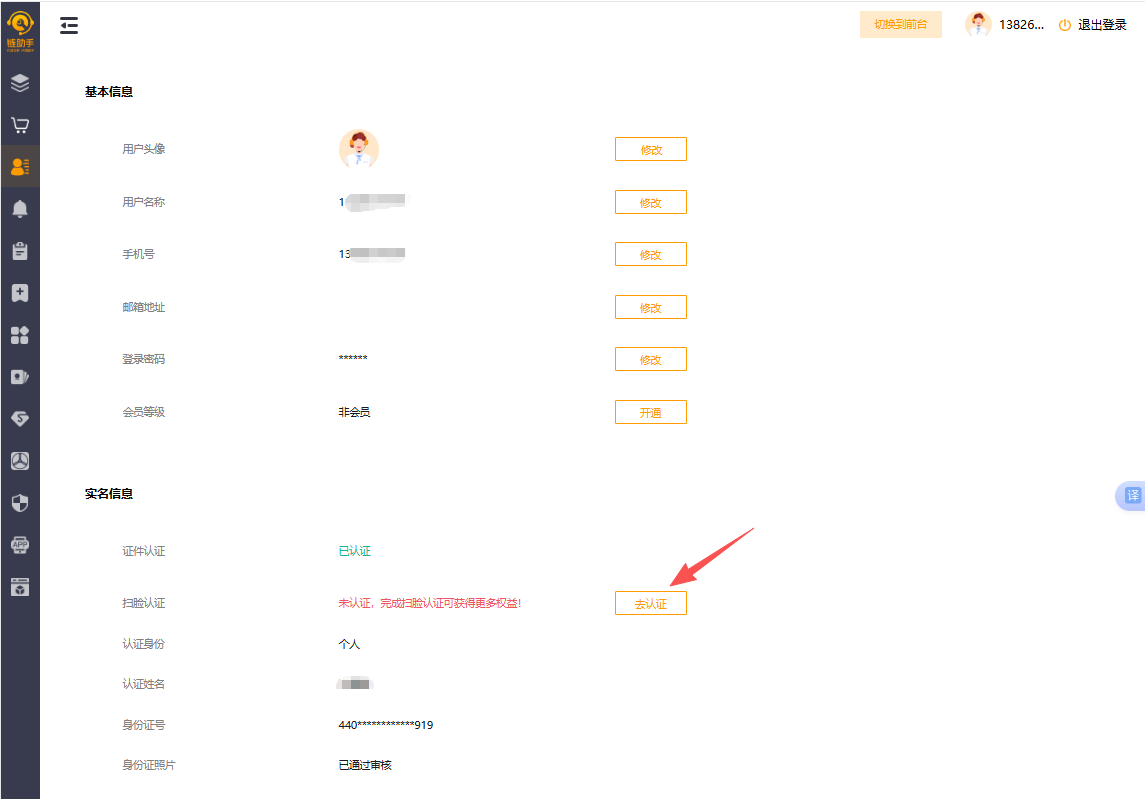This screenshot has width=1145, height=799.
Task: Click the box package icon in sidebar
Action: tap(20, 587)
